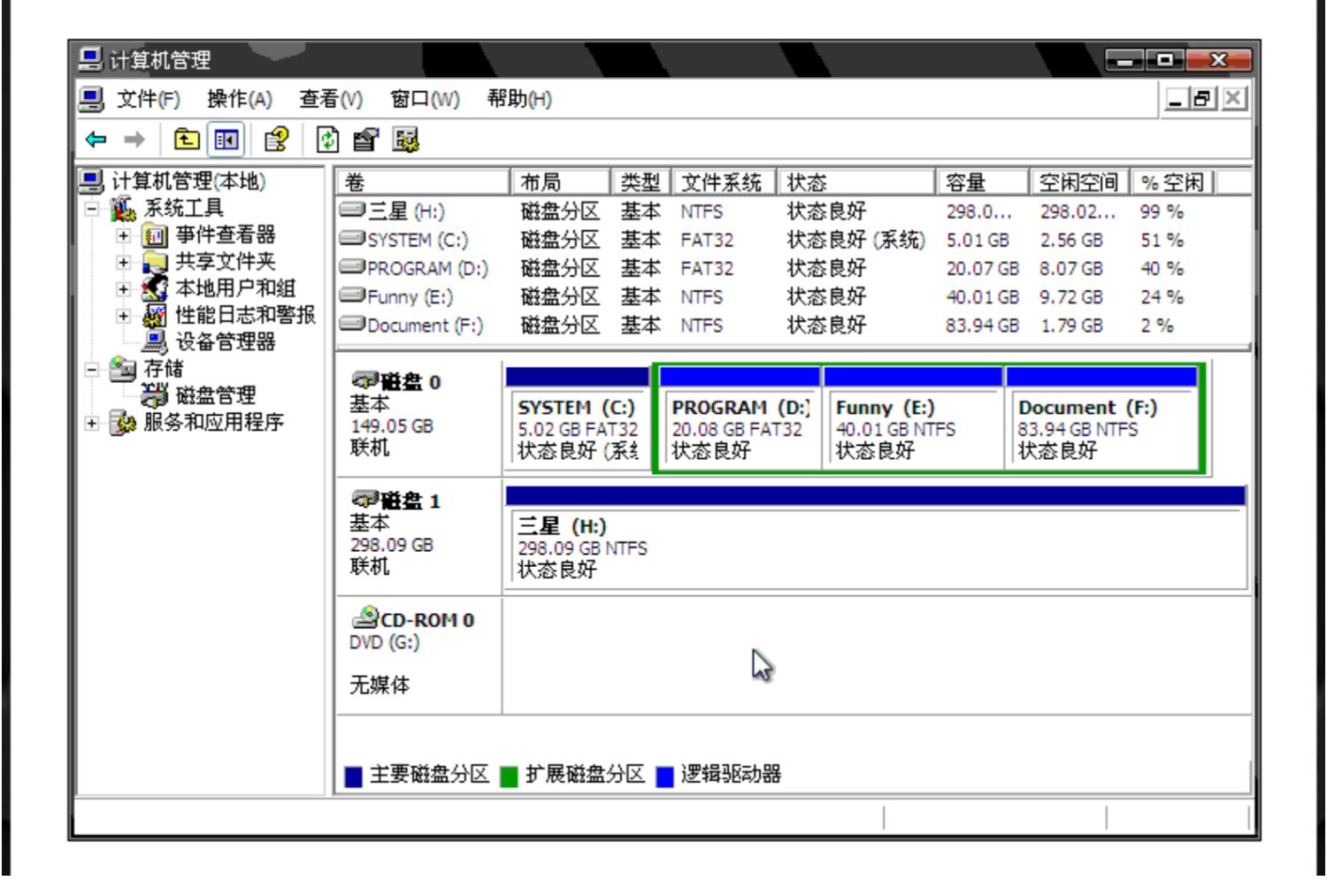Click the 8.07 GB free space cell
The width and height of the screenshot is (1327, 896).
point(1071,269)
